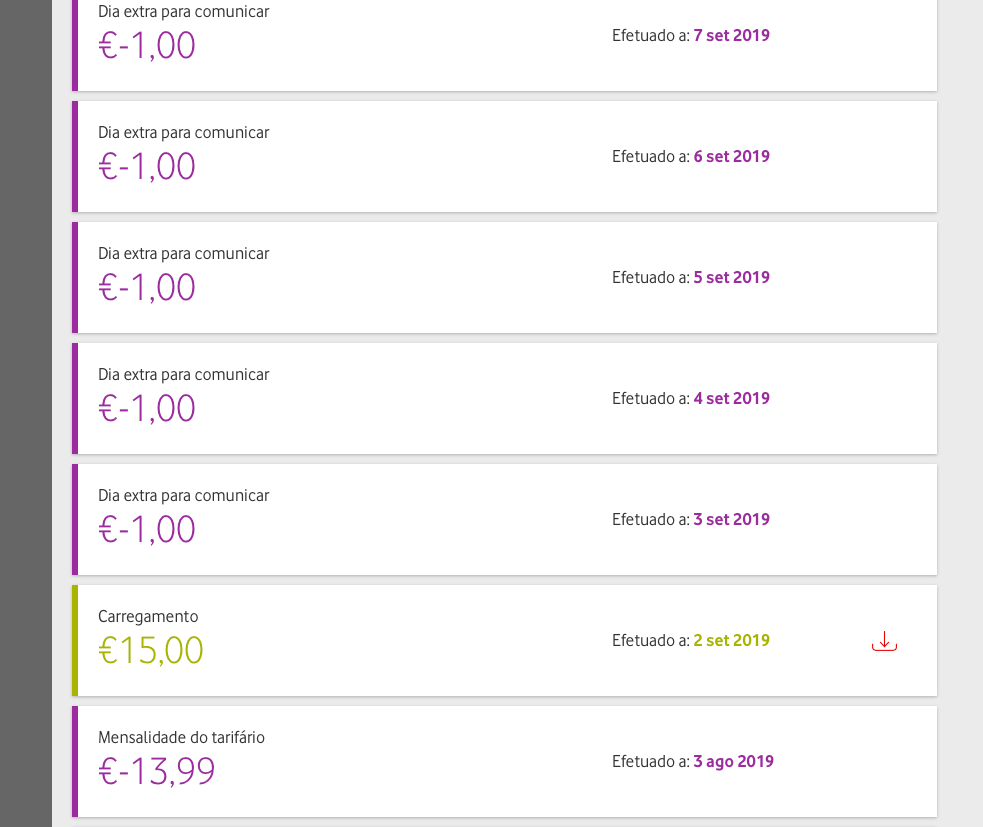Click the "3 ago 2019" date
The image size is (983, 827).
pos(733,761)
